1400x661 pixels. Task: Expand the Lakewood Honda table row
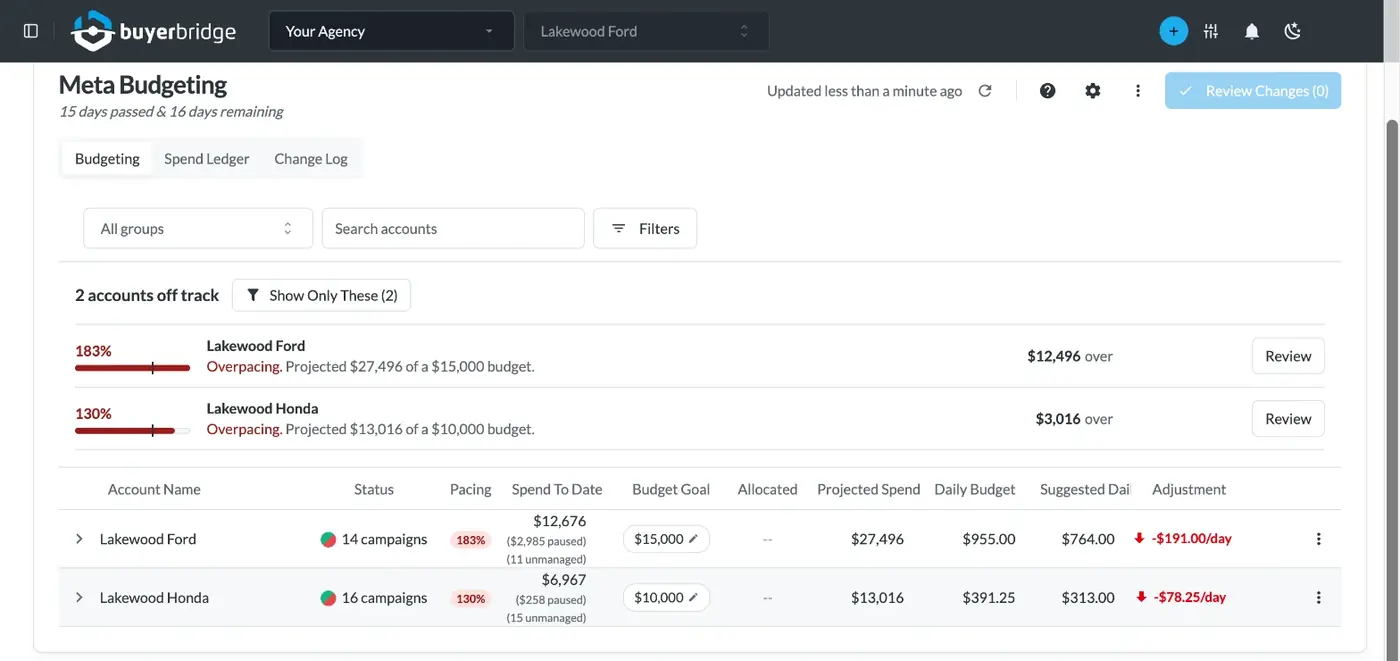pyautogui.click(x=79, y=598)
